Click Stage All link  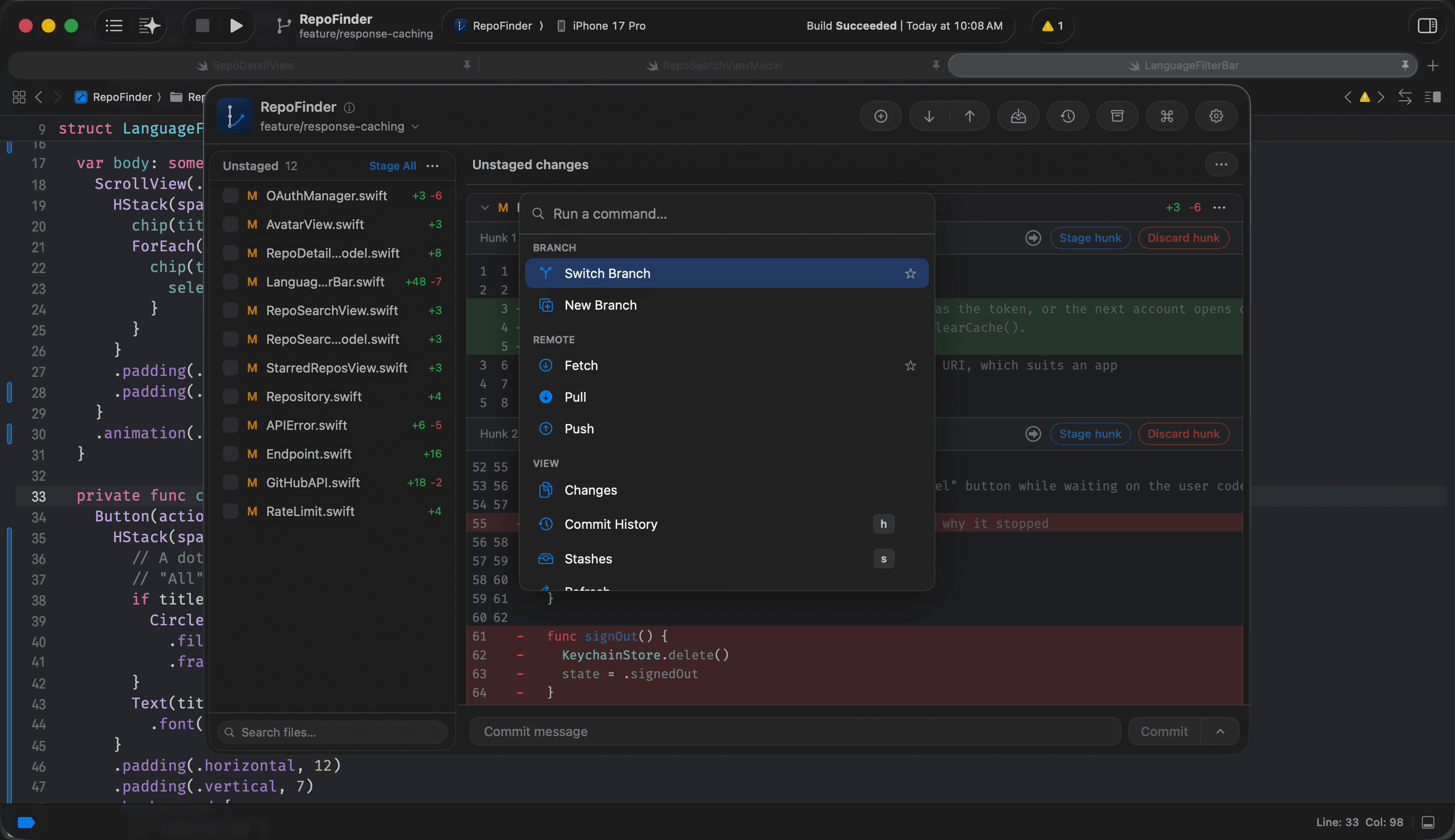point(392,166)
